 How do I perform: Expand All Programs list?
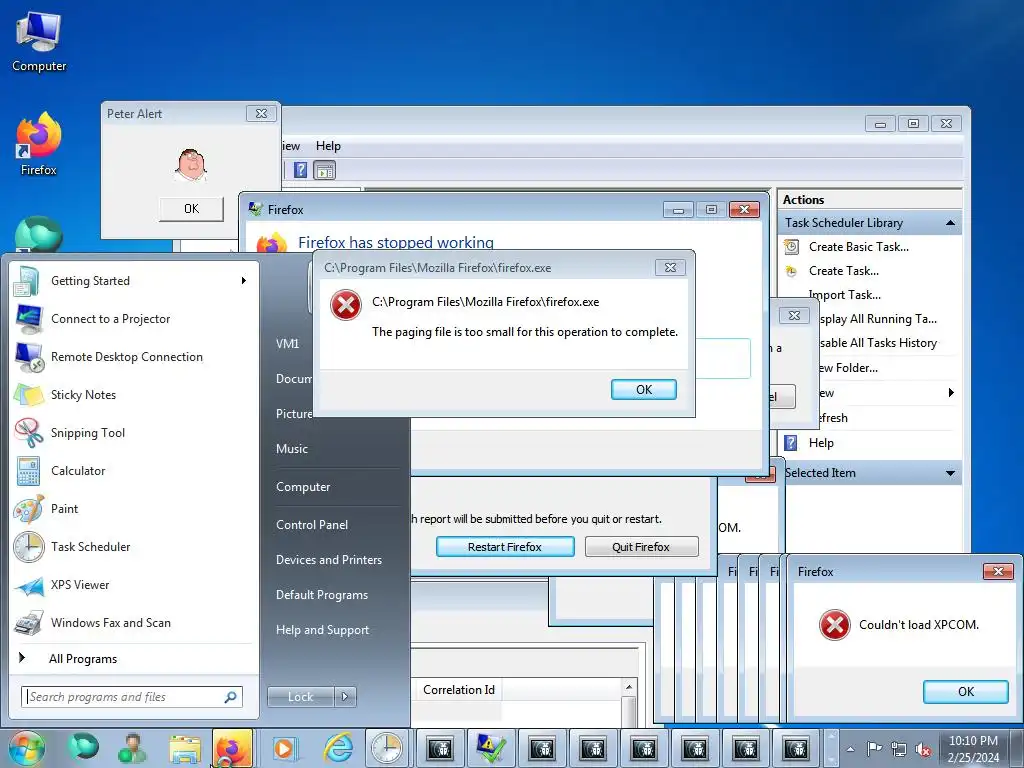click(x=83, y=659)
